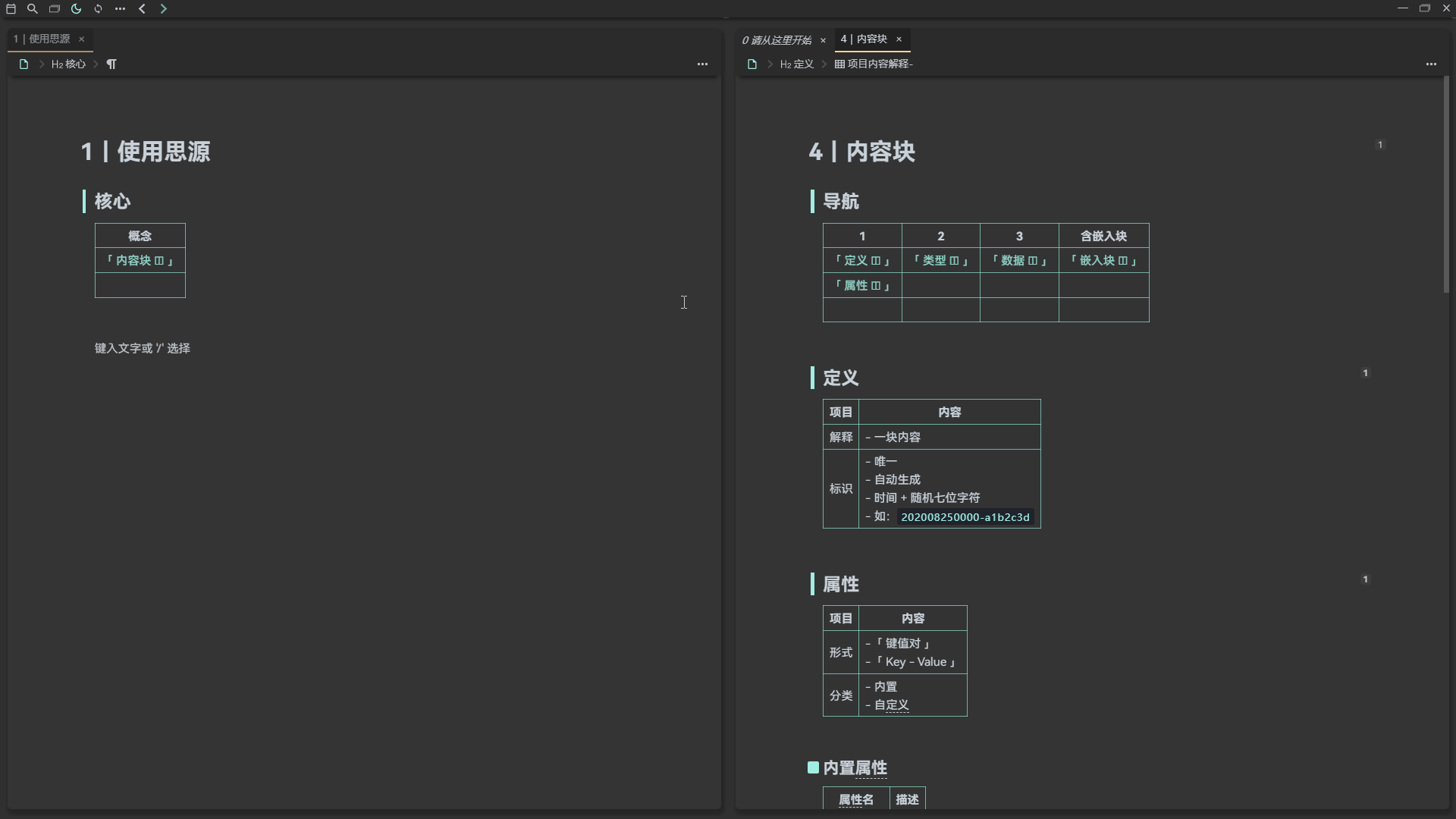Close the 1 | 使用思源 tab
This screenshot has height=819, width=1456.
click(x=81, y=39)
